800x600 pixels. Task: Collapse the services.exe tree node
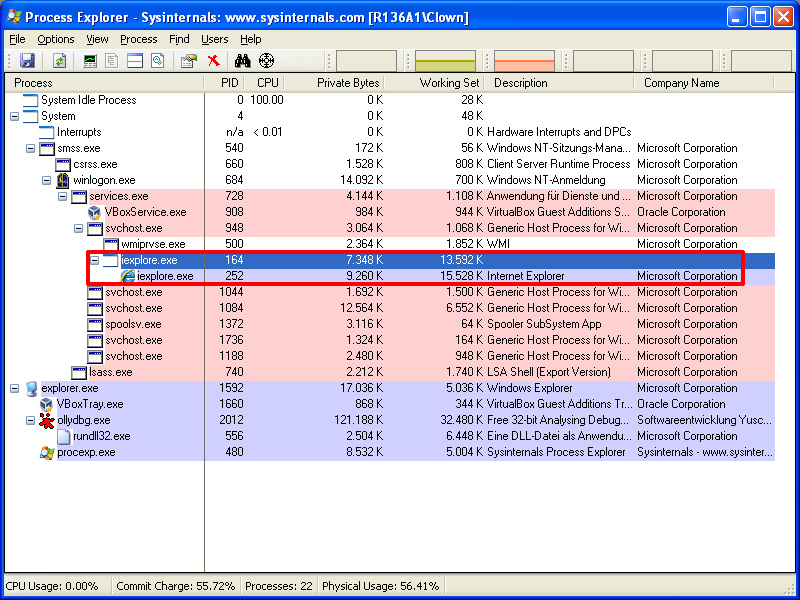click(63, 196)
